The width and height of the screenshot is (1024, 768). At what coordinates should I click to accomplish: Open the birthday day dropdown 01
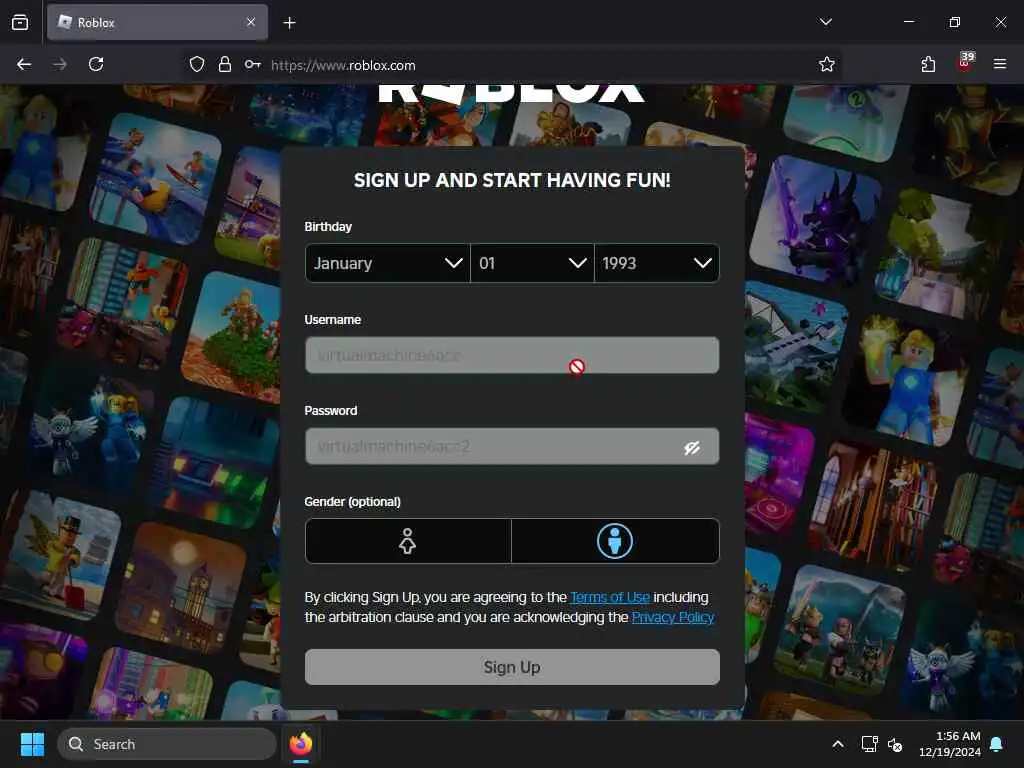(x=532, y=263)
